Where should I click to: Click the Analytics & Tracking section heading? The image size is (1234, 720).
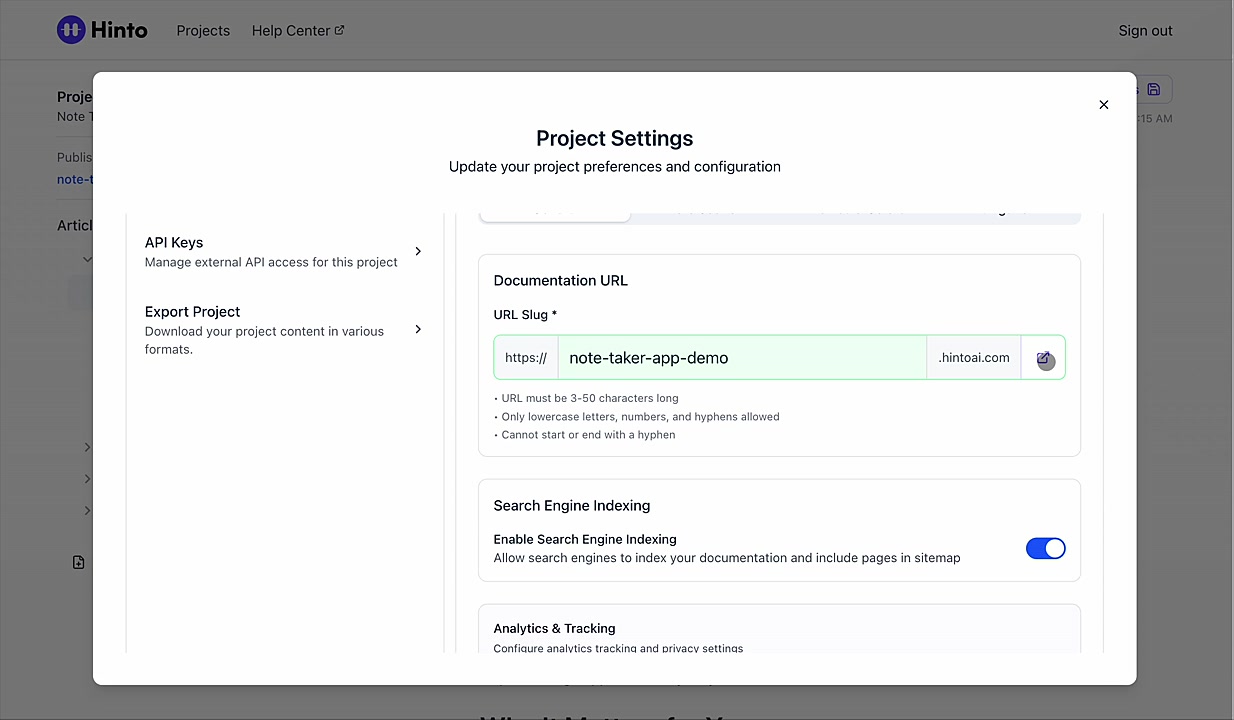[554, 628]
